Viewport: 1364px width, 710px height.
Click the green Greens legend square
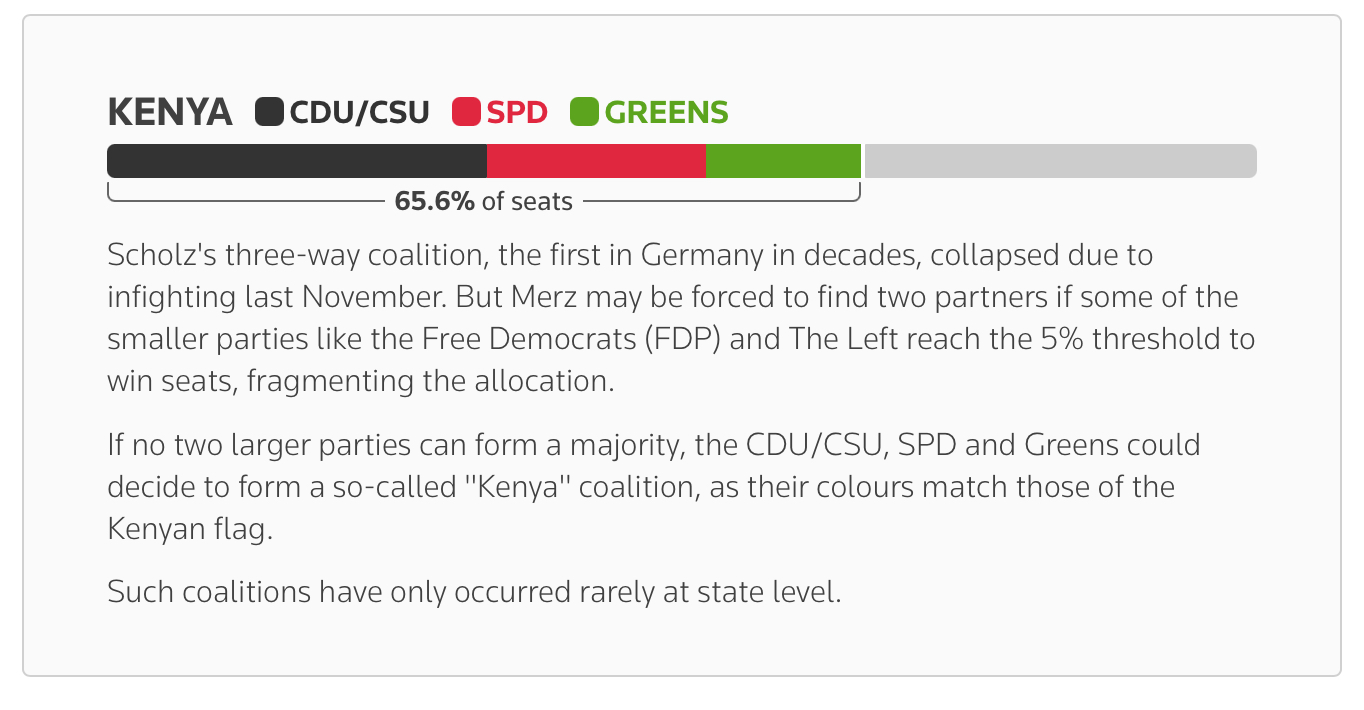(584, 112)
